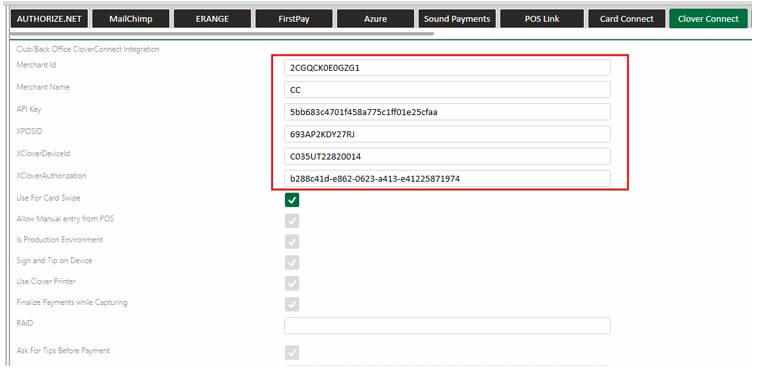This screenshot has height=378, width=765.
Task: Select the ERANGE tab
Action: 212,19
